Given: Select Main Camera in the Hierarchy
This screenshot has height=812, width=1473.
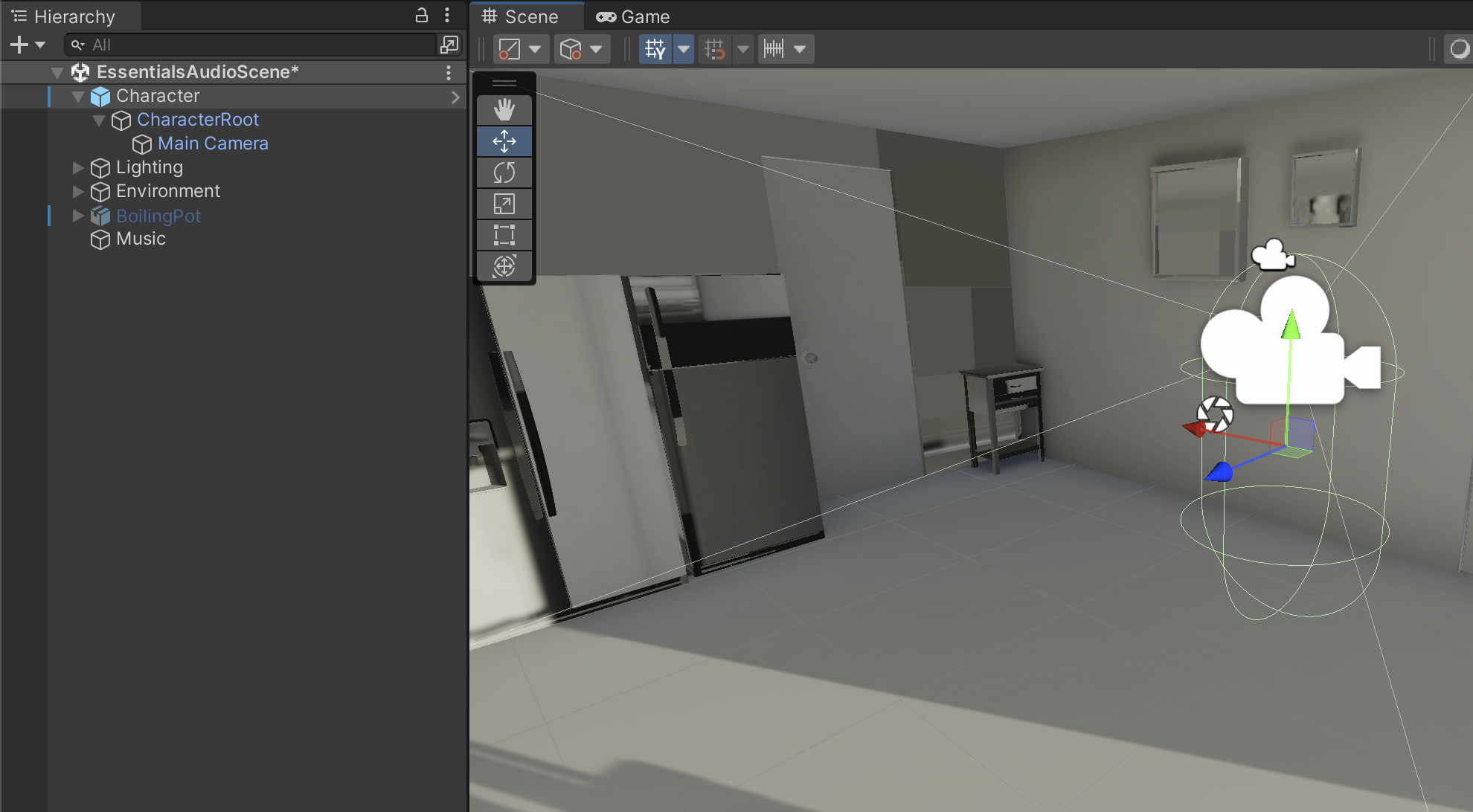Looking at the screenshot, I should tap(212, 144).
